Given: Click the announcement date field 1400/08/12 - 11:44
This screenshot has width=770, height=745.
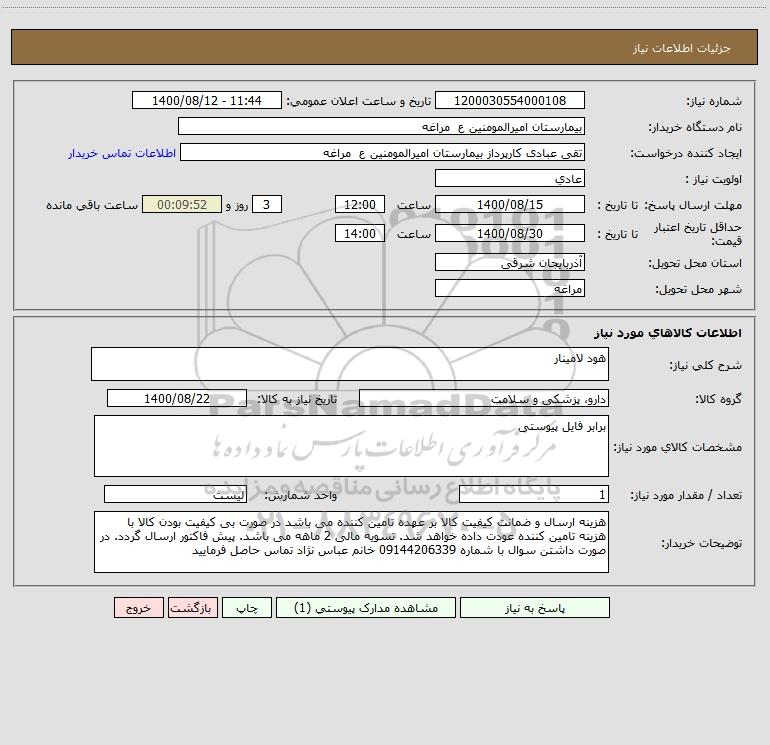Looking at the screenshot, I should tap(207, 100).
